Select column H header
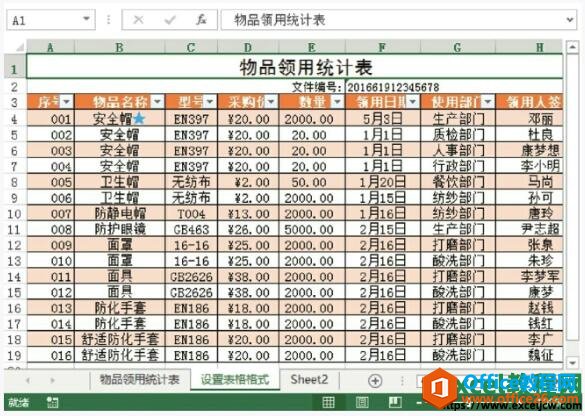The width and height of the screenshot is (585, 416). pos(529,47)
